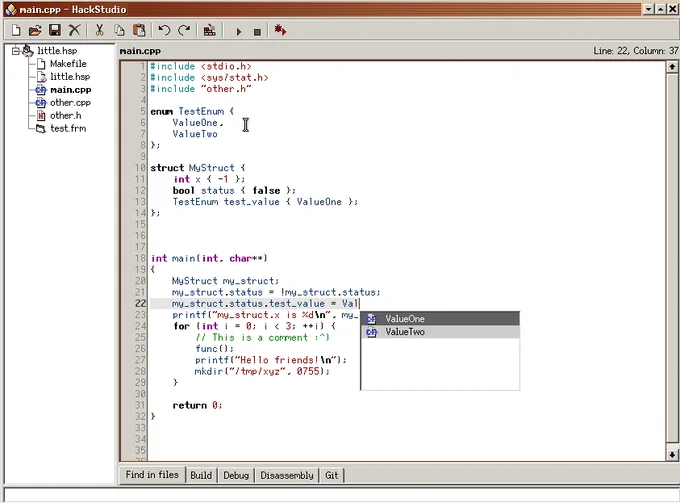Viewport: 680px width, 503px height.
Task: Click the main.cpp editor header label
Action: 140,51
